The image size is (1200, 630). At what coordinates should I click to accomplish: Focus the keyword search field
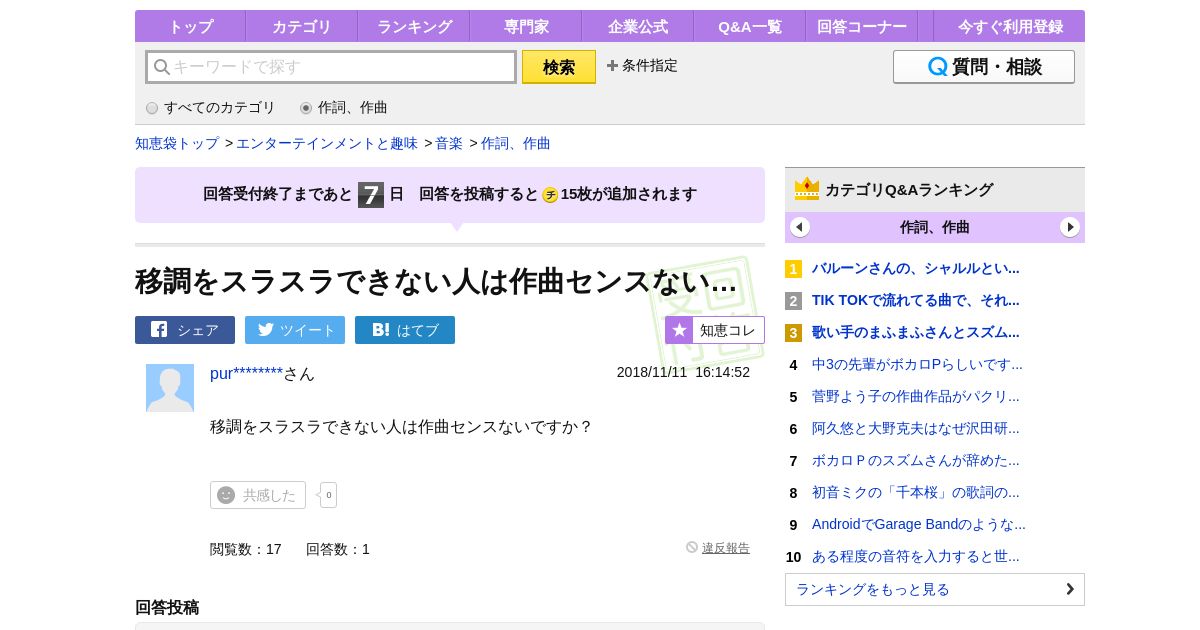(x=331, y=67)
